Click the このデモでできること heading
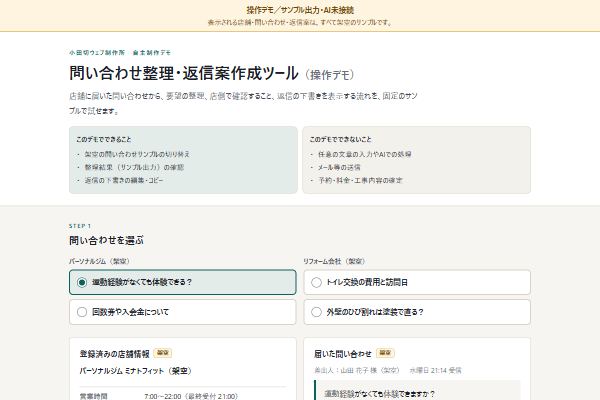Image resolution: width=600 pixels, height=400 pixels. 104,139
